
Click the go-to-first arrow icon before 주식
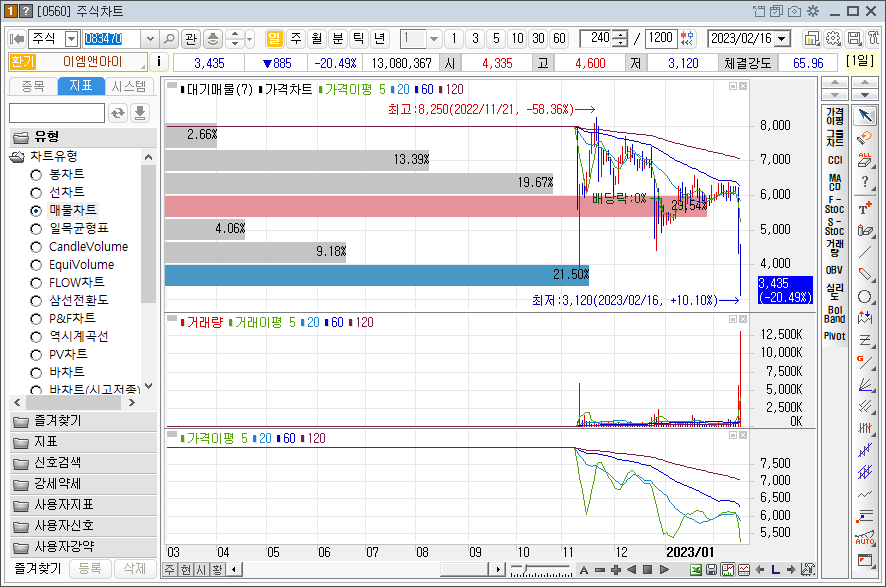[x=17, y=38]
